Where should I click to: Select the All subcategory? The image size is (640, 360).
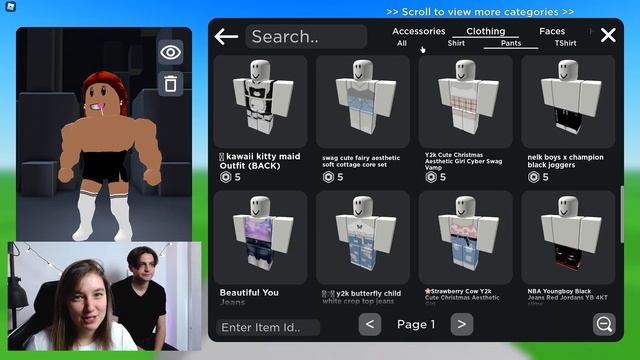[x=402, y=43]
